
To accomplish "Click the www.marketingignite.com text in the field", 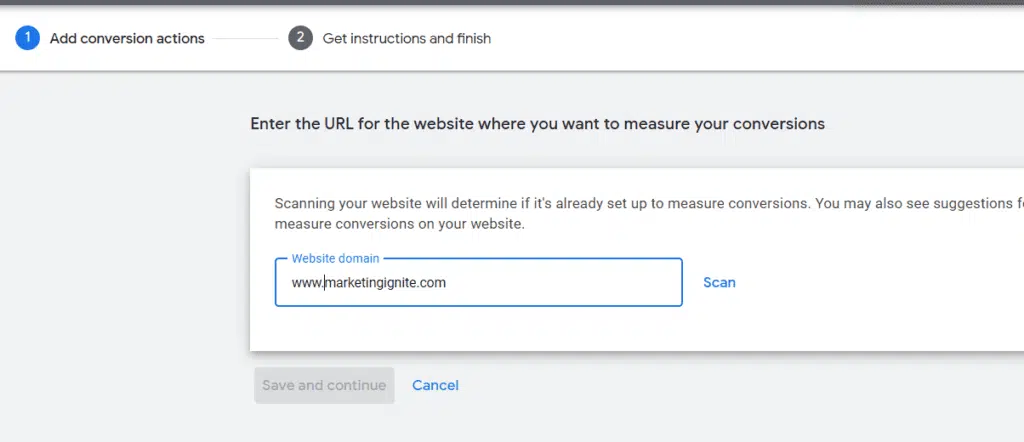I will [x=368, y=283].
